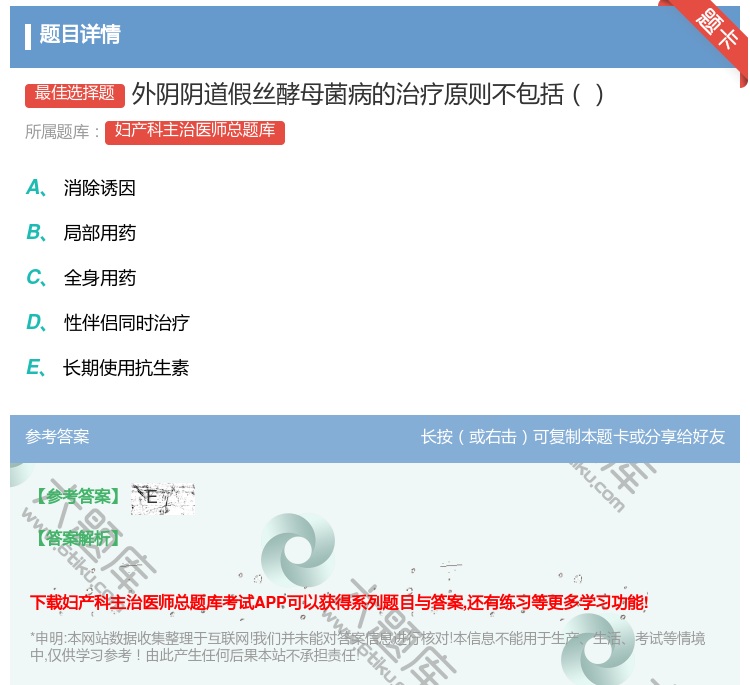Click the 最佳选择题 question type tag
The height and width of the screenshot is (685, 750).
75,94
